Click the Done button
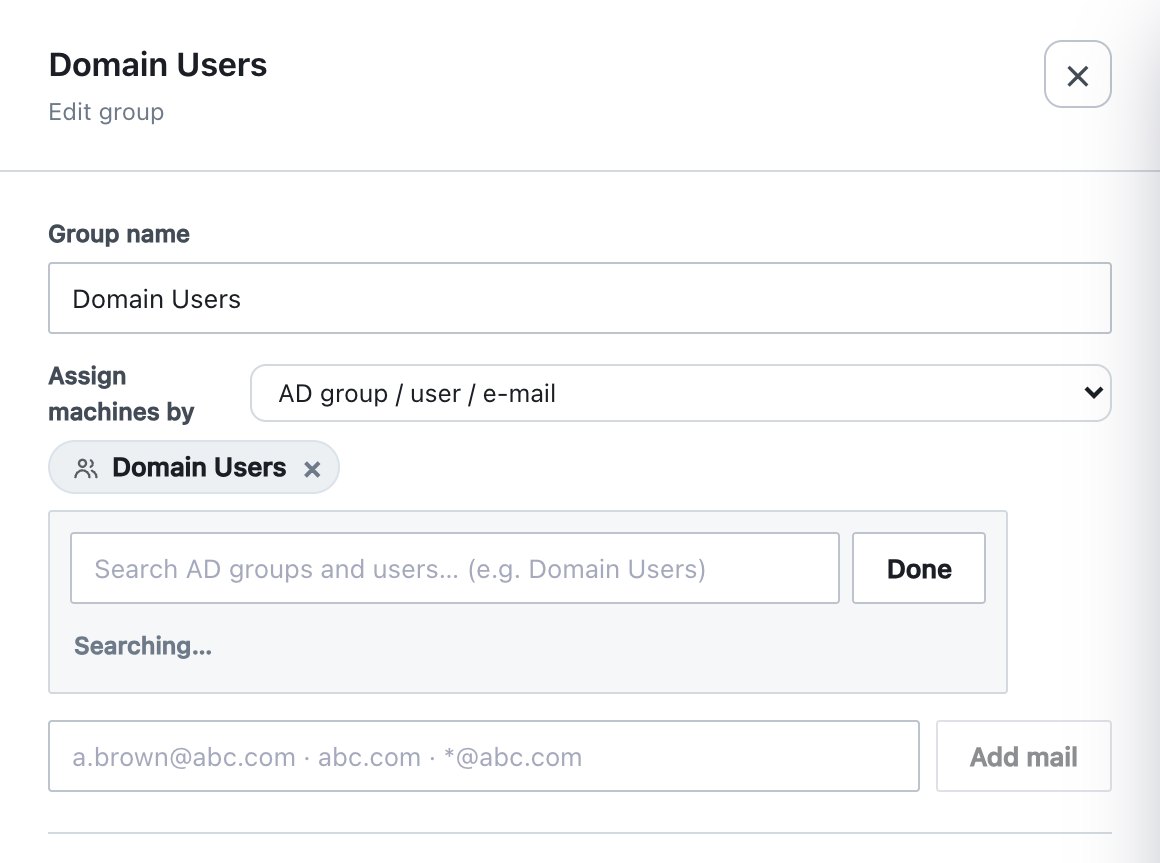 [919, 568]
